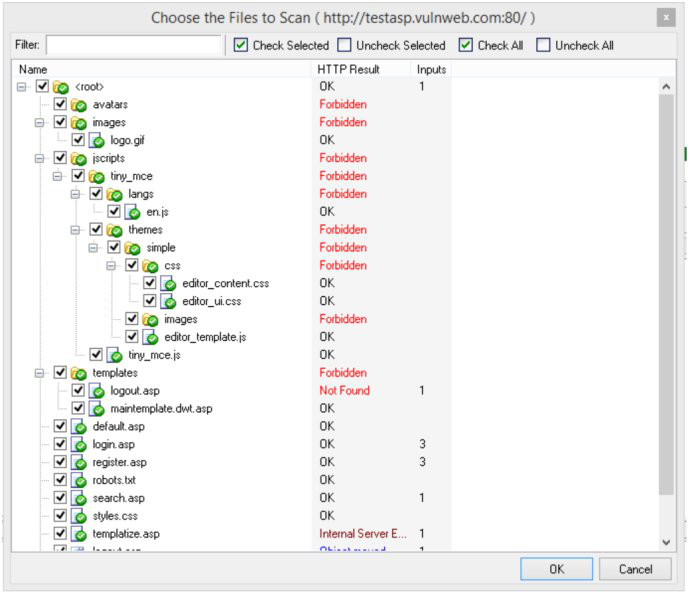
Task: Click the default.asp file icon
Action: point(79,427)
